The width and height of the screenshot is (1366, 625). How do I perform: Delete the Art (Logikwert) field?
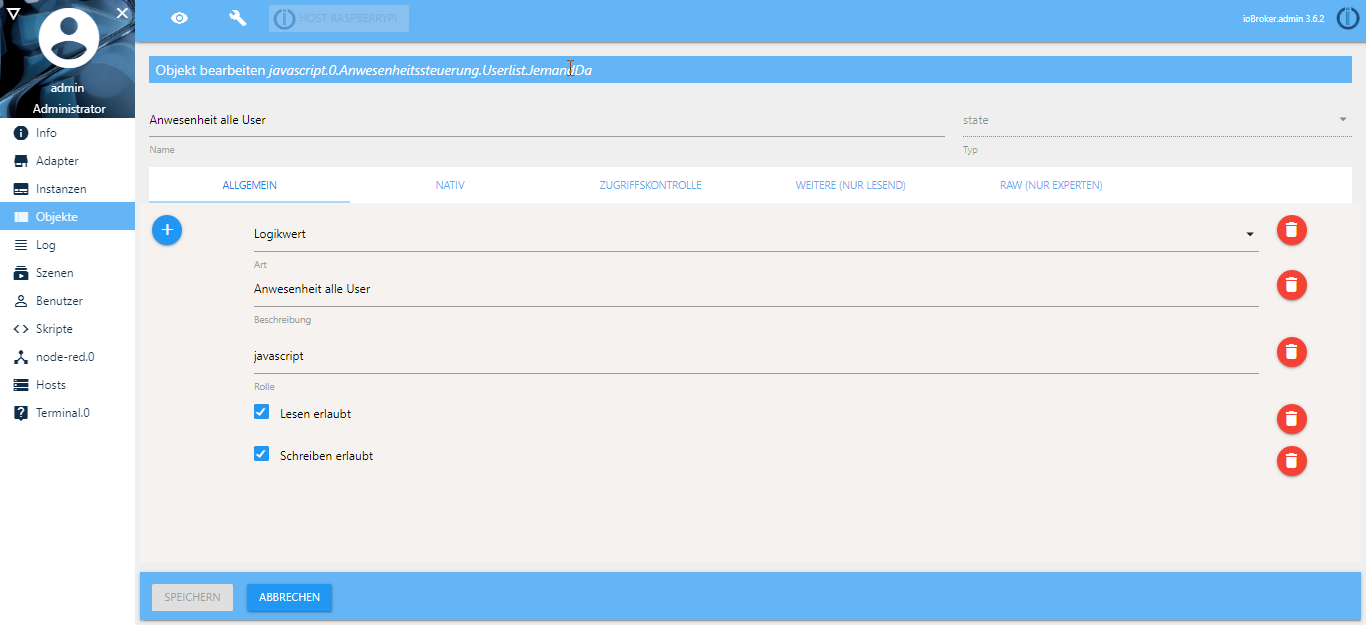coord(1292,230)
